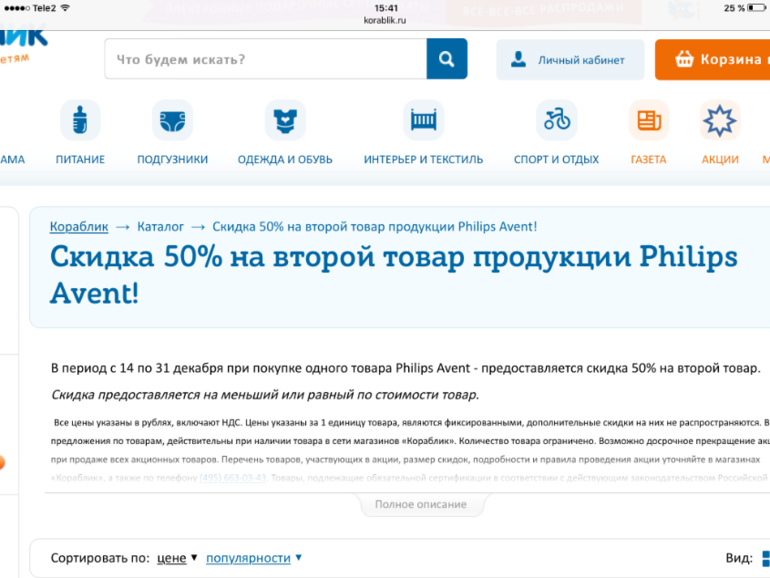
Task: Click the crib Интерьер и текстиль icon
Action: (423, 121)
